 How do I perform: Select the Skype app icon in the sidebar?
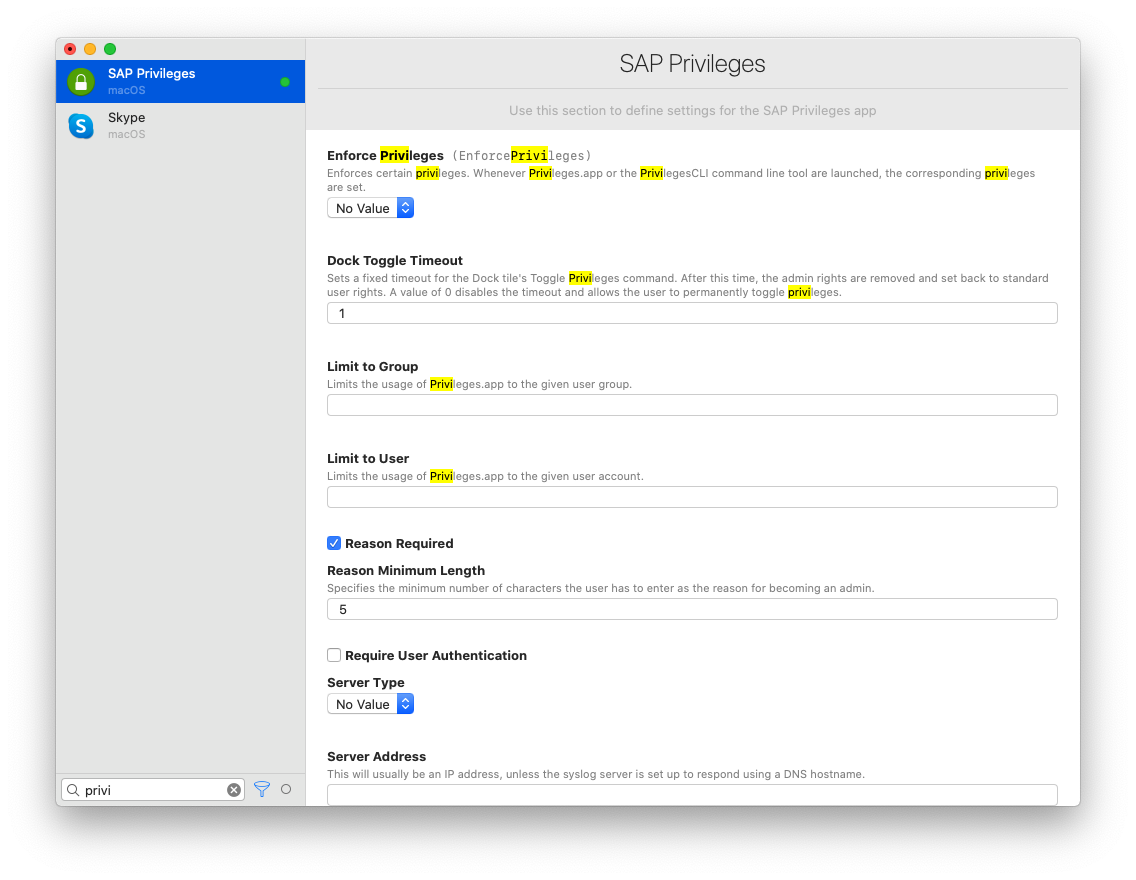(x=80, y=125)
